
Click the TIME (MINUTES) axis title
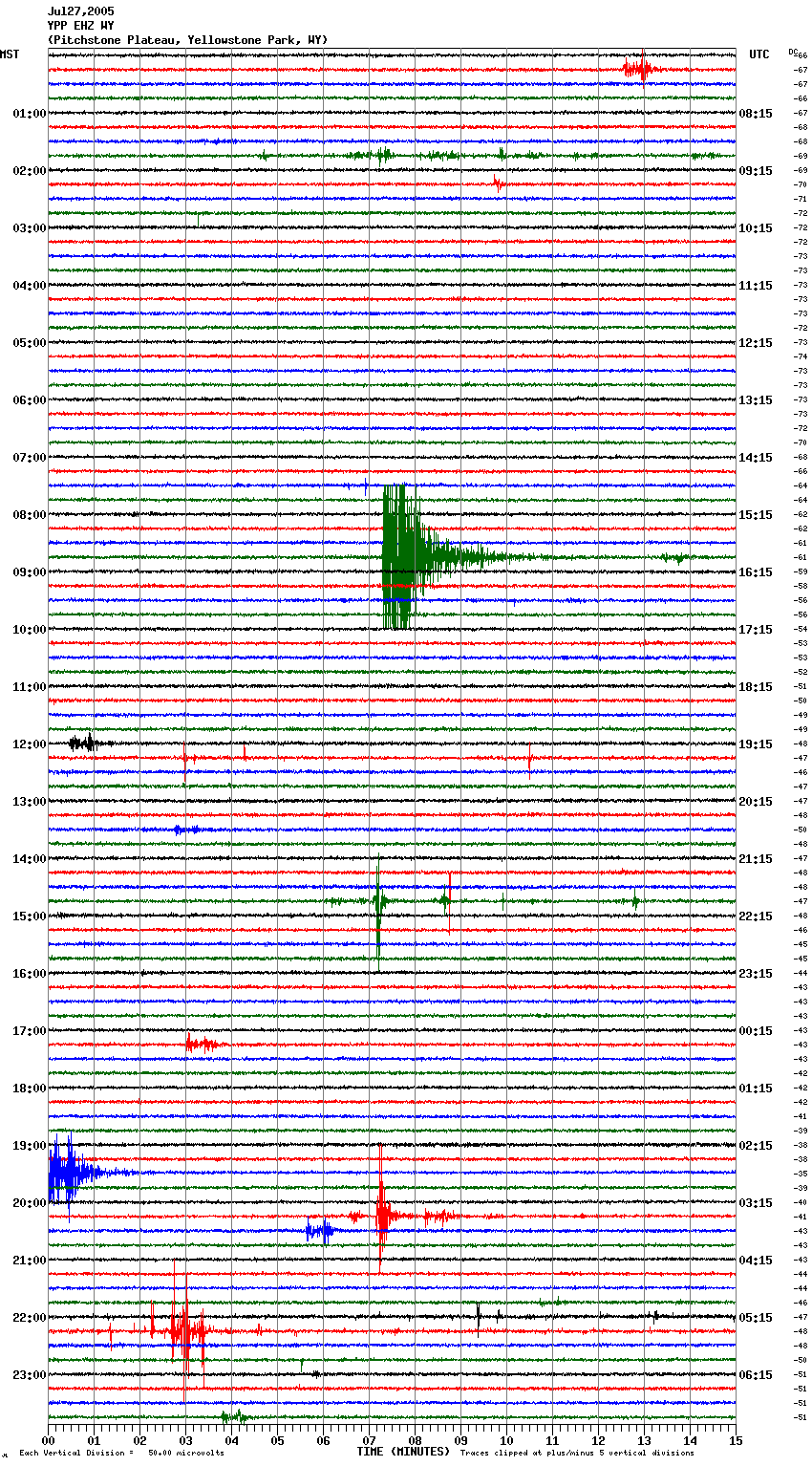pyautogui.click(x=403, y=1452)
